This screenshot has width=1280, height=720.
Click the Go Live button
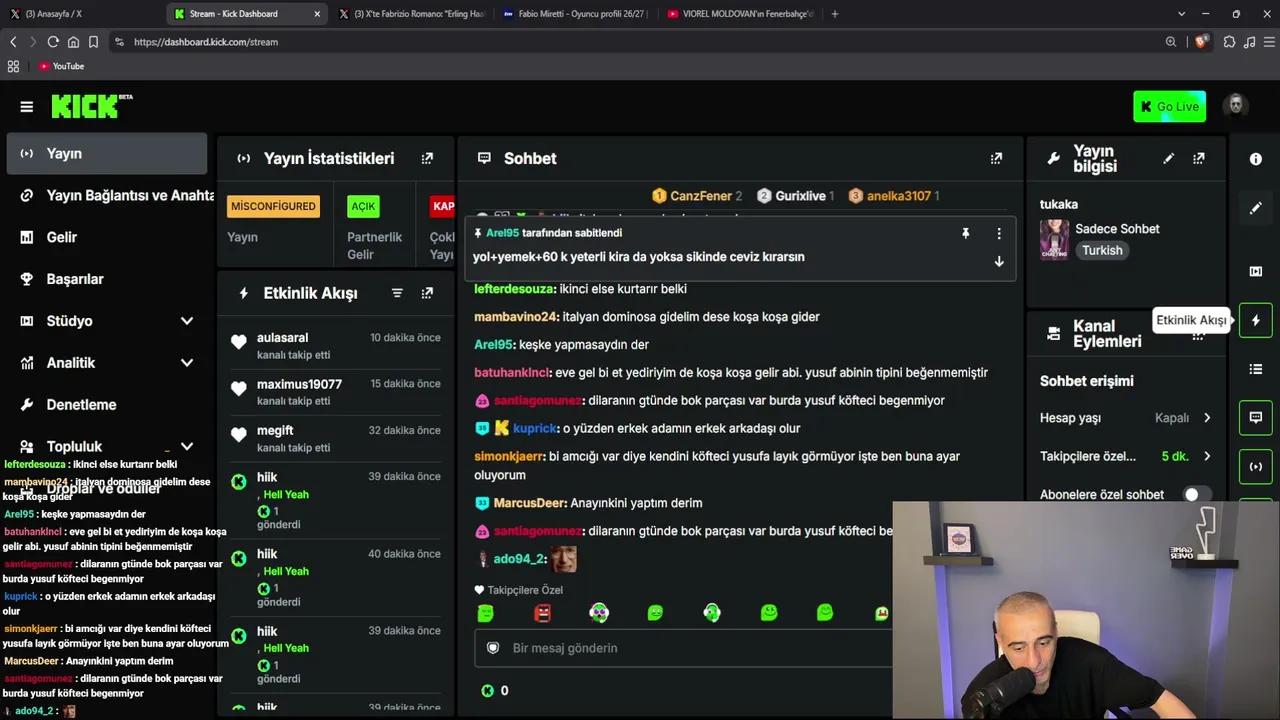(1169, 107)
